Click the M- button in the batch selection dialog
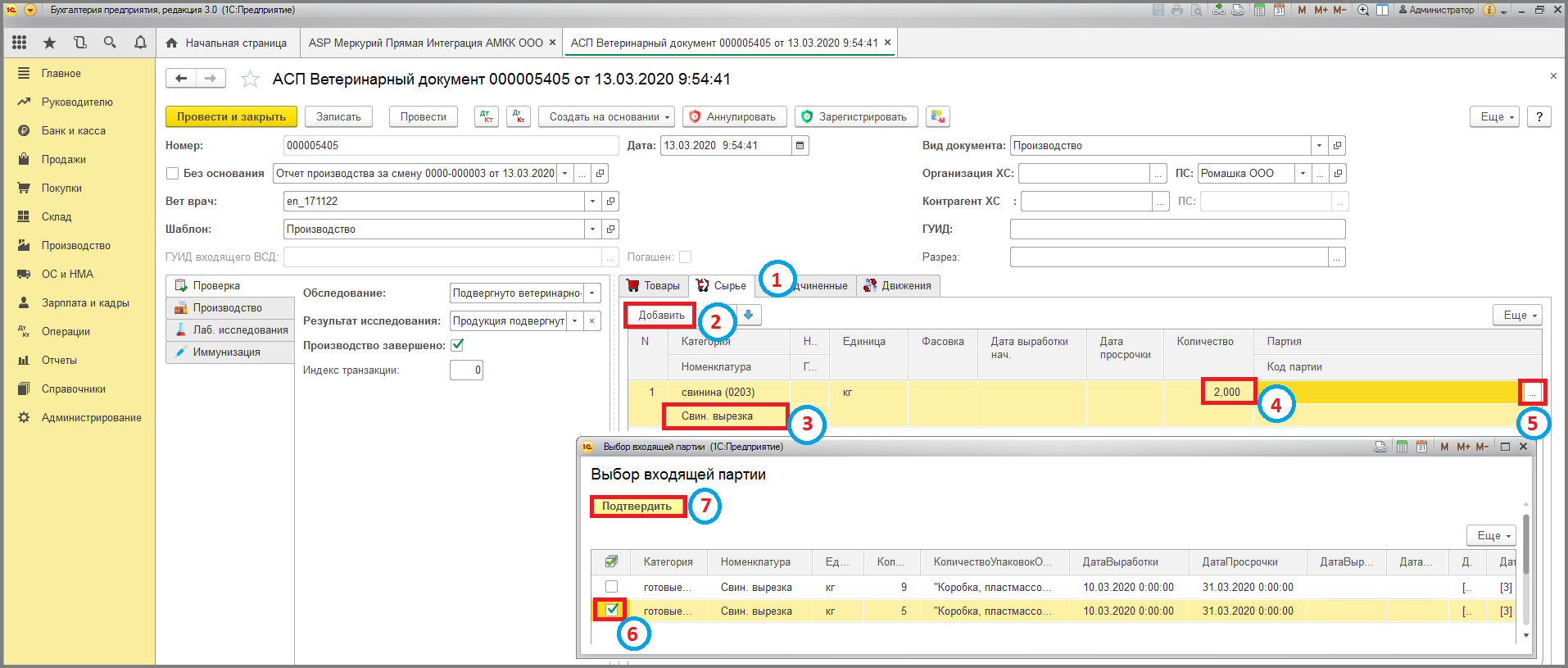This screenshot has height=668, width=1568. 1482,447
